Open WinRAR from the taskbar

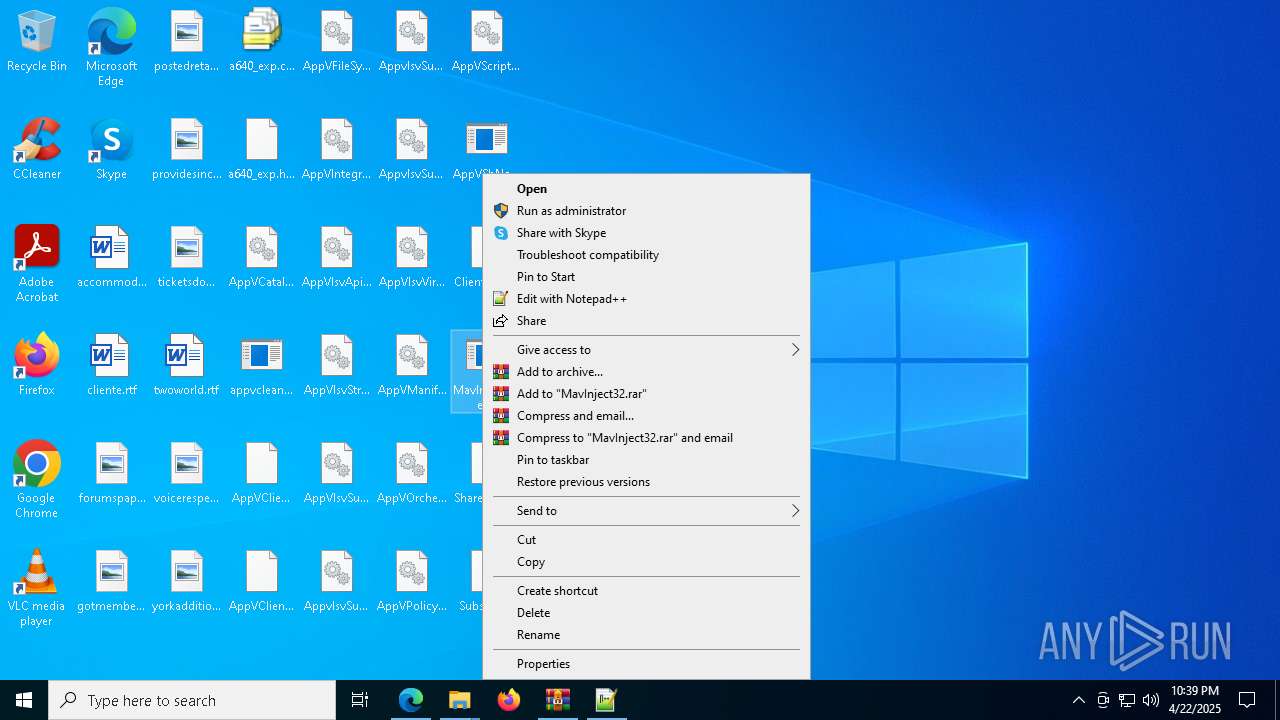pos(557,700)
